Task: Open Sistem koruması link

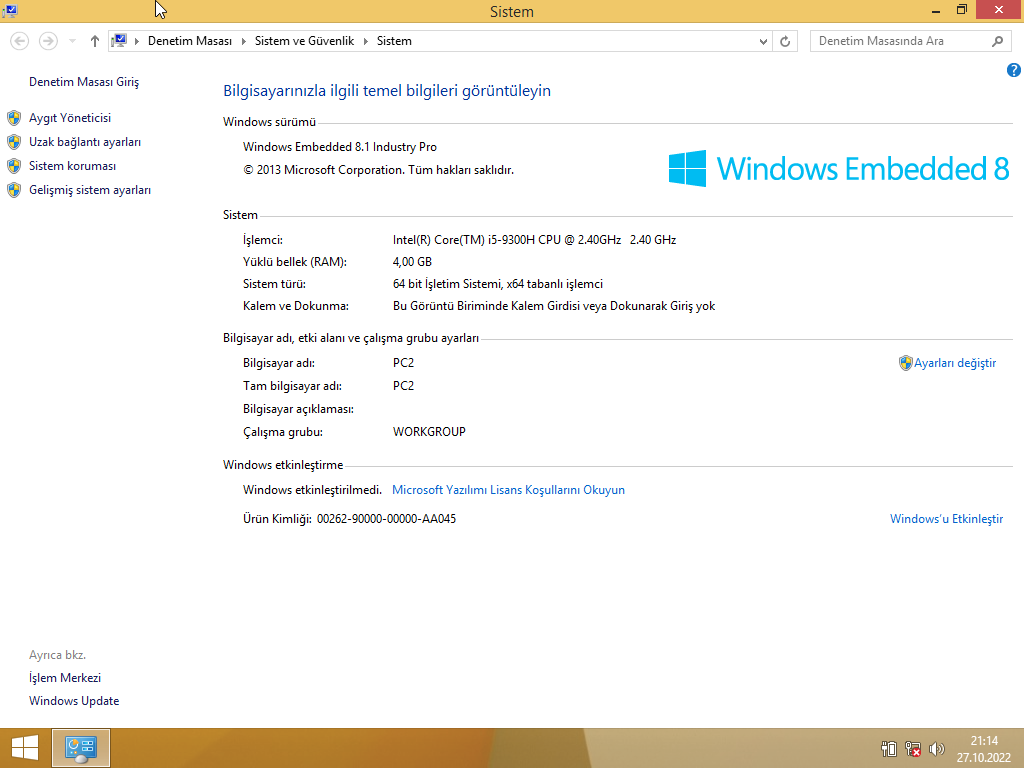Action: [x=72, y=166]
